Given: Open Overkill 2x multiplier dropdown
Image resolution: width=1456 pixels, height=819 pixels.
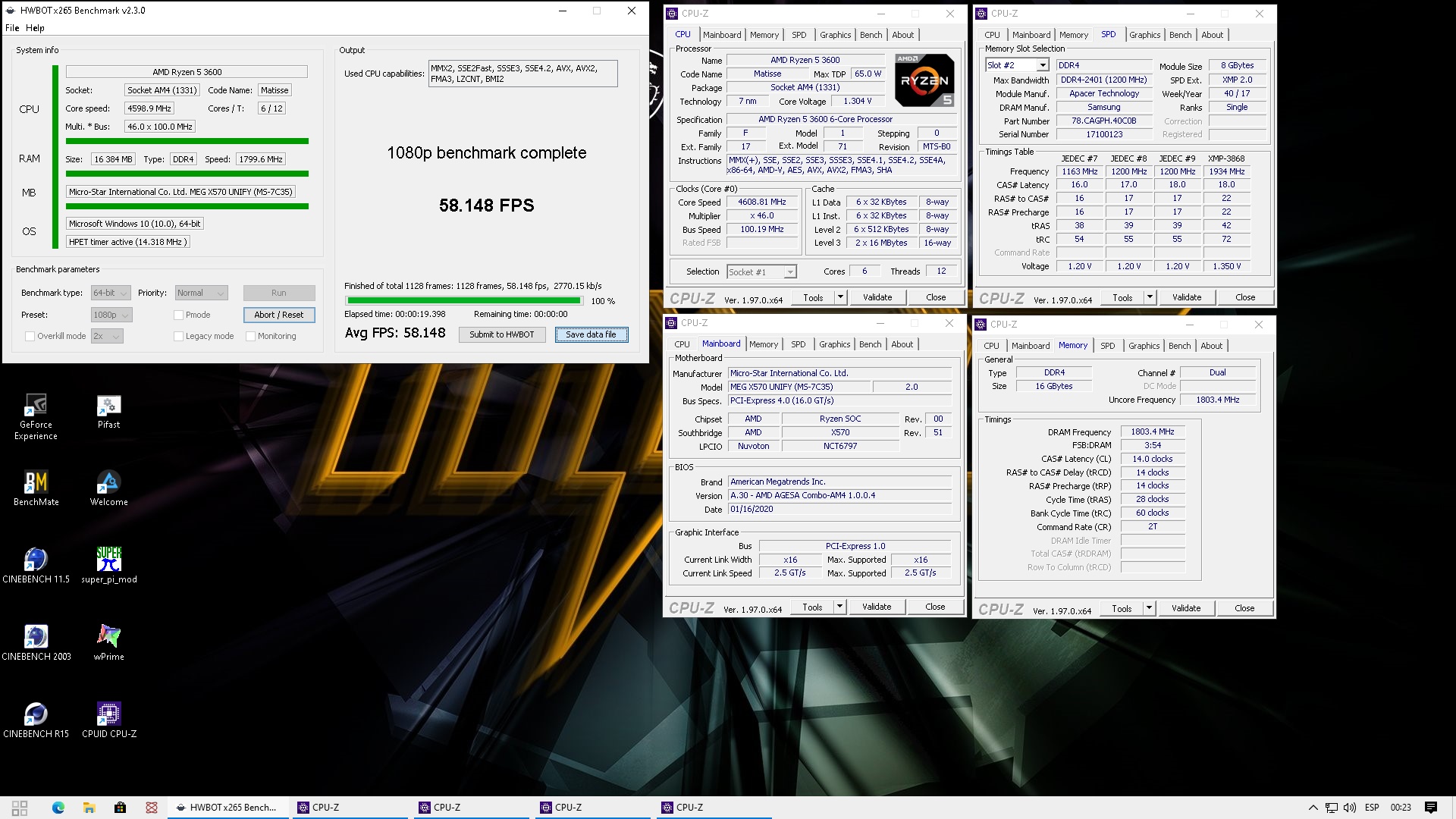Looking at the screenshot, I should pyautogui.click(x=107, y=336).
